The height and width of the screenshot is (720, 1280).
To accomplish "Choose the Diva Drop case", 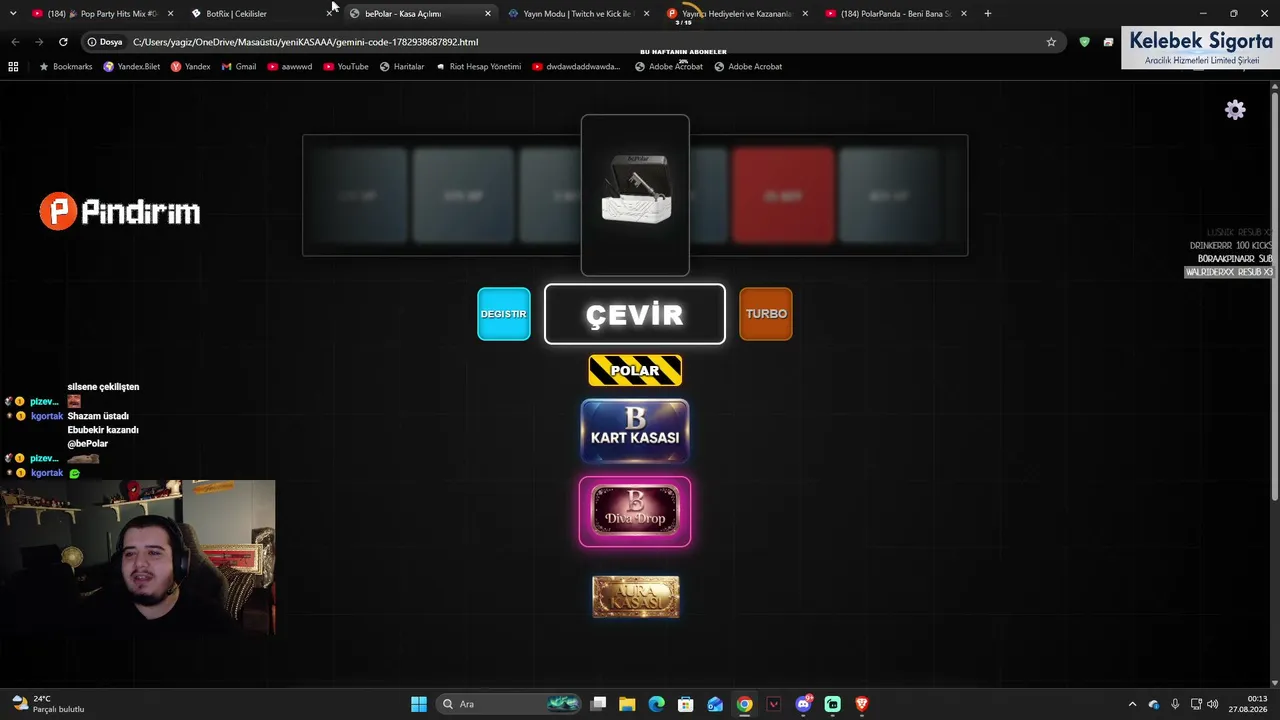I will 635,512.
